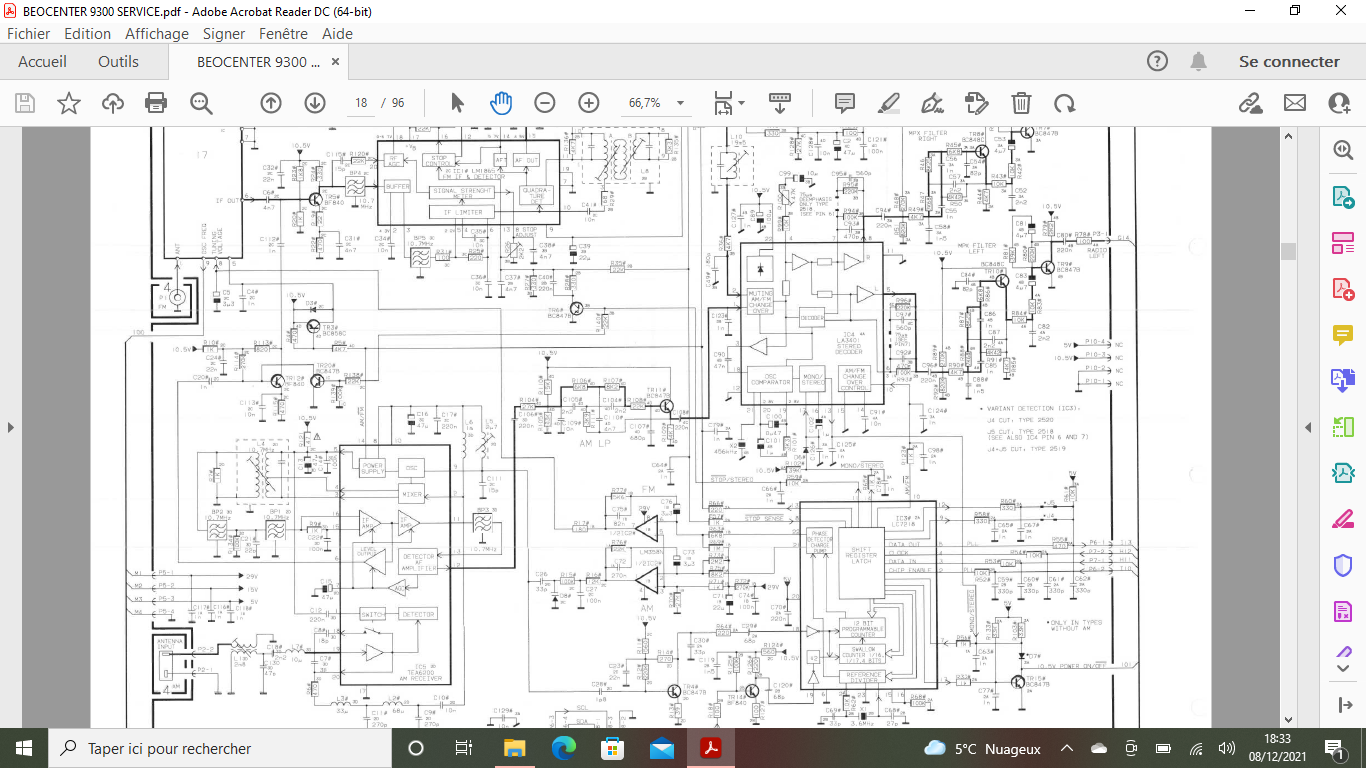Open the Edition menu
Viewport: 1366px width, 768px height.
coord(88,33)
